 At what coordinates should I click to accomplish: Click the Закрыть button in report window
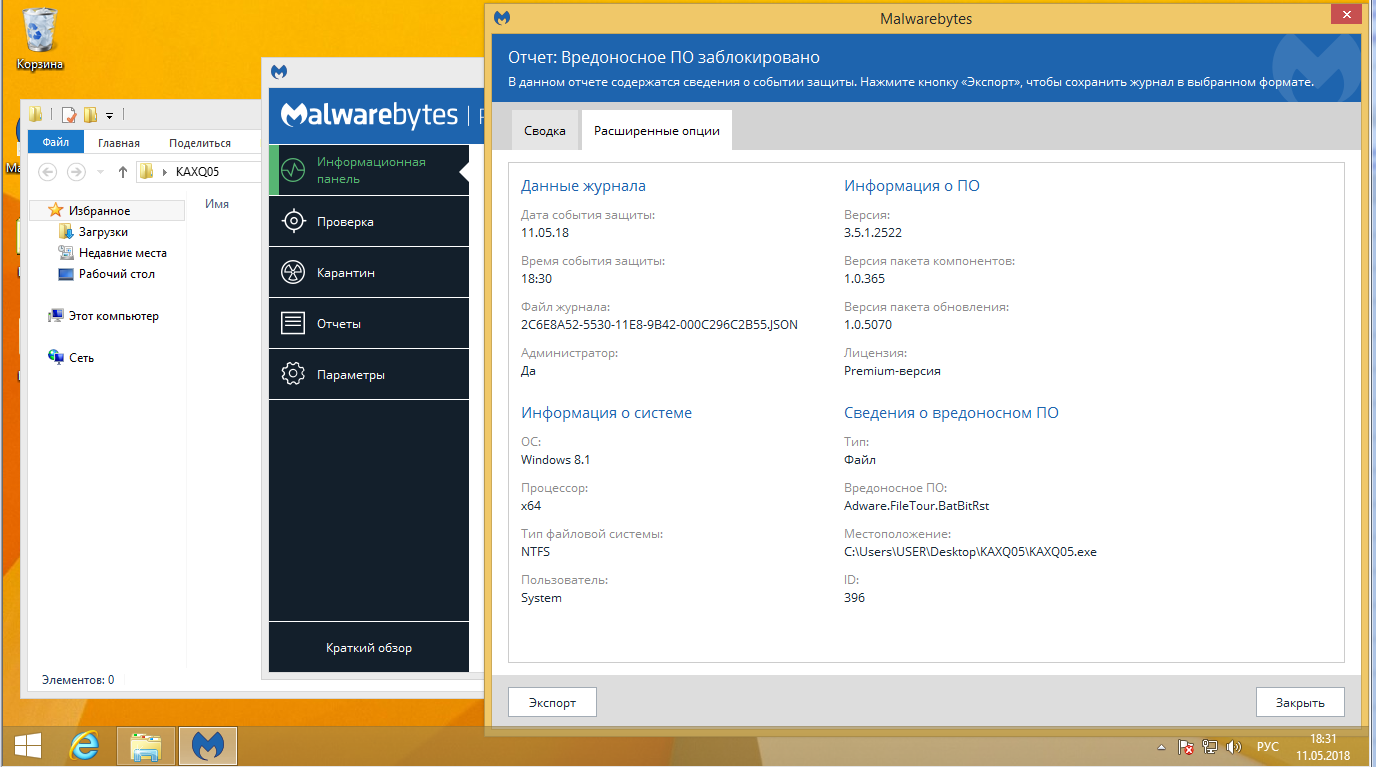pyautogui.click(x=1300, y=702)
